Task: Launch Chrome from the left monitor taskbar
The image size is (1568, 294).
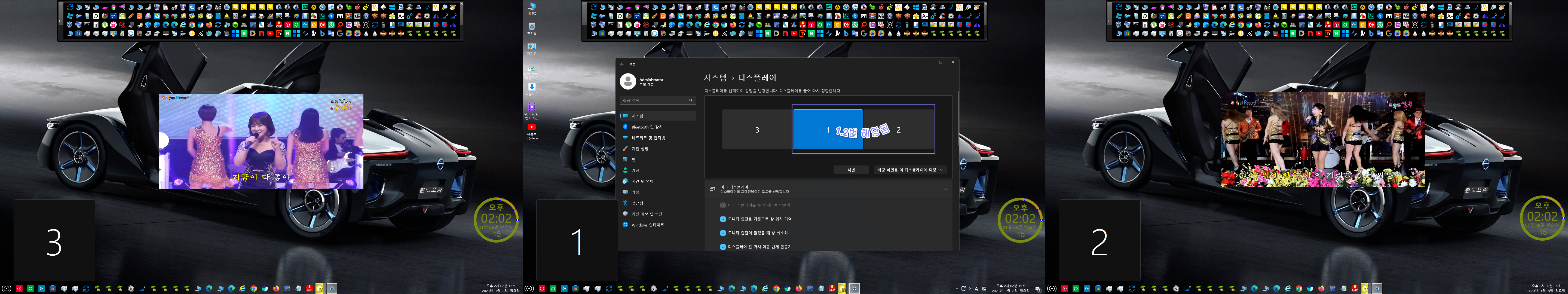Action: point(254,289)
